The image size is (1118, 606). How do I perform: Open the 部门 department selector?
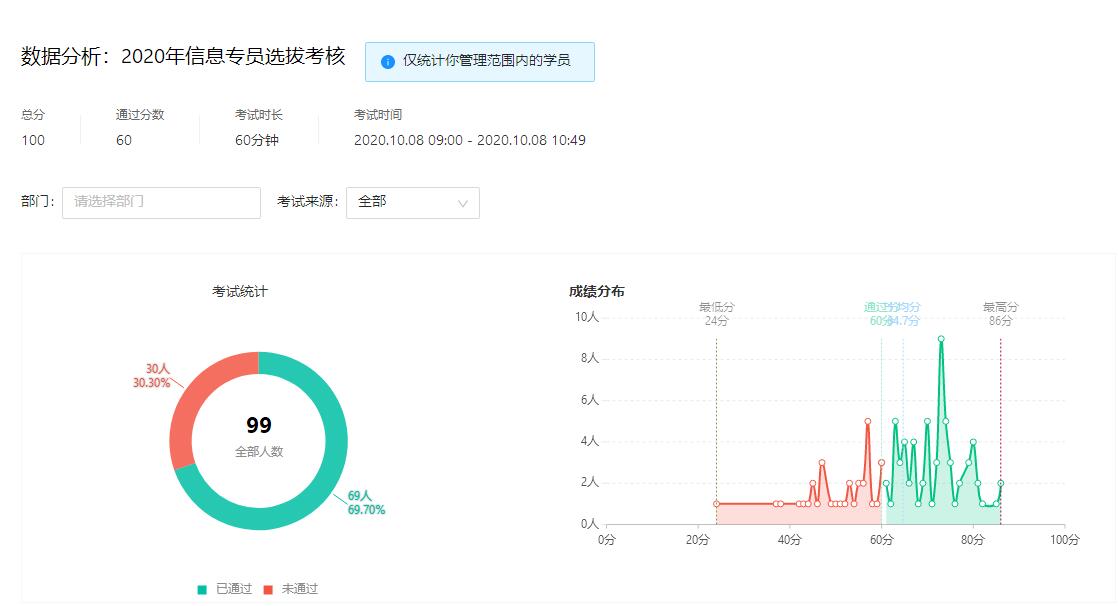click(x=161, y=203)
